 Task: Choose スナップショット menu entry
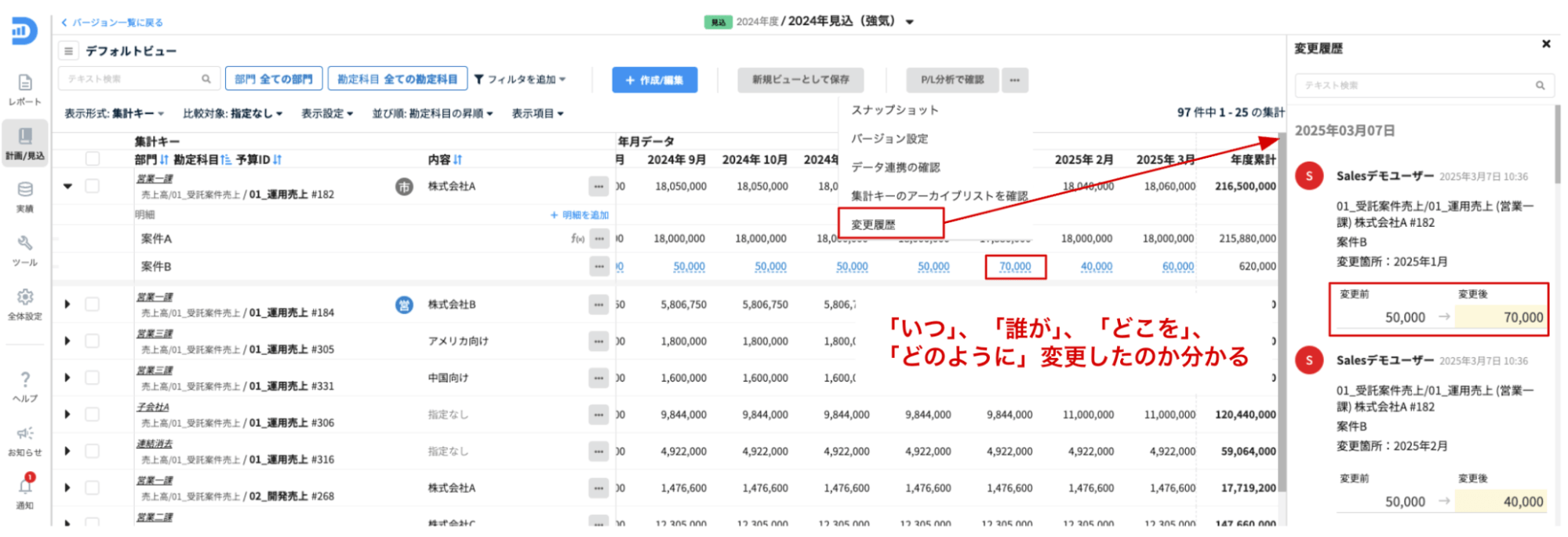click(x=895, y=110)
